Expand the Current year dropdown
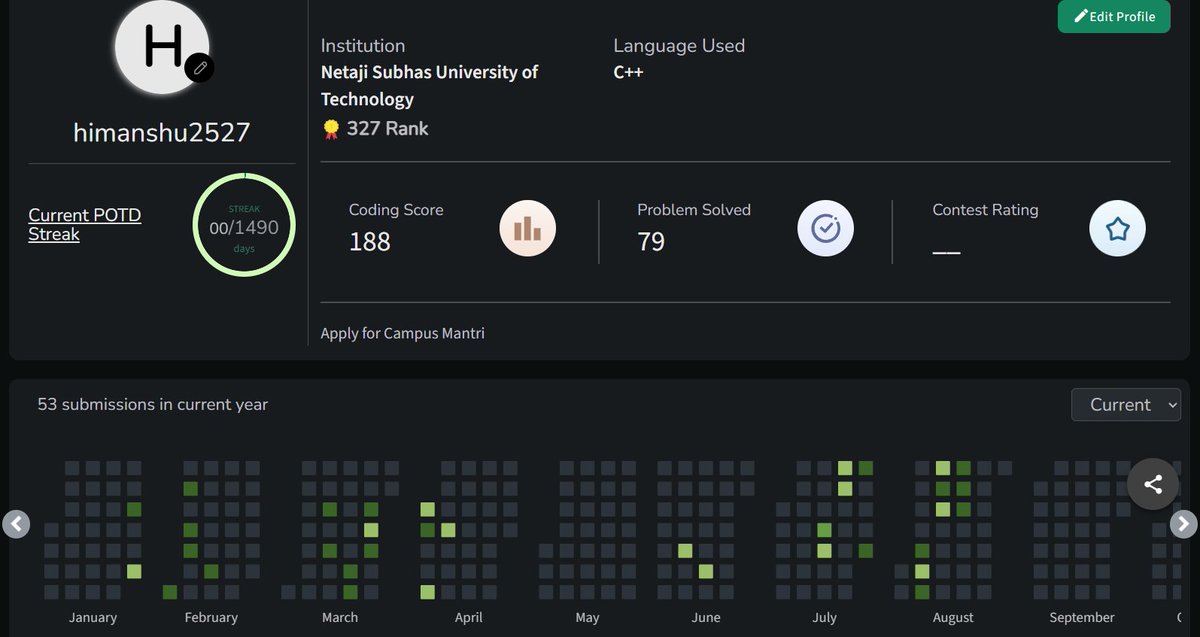 pyautogui.click(x=1126, y=405)
